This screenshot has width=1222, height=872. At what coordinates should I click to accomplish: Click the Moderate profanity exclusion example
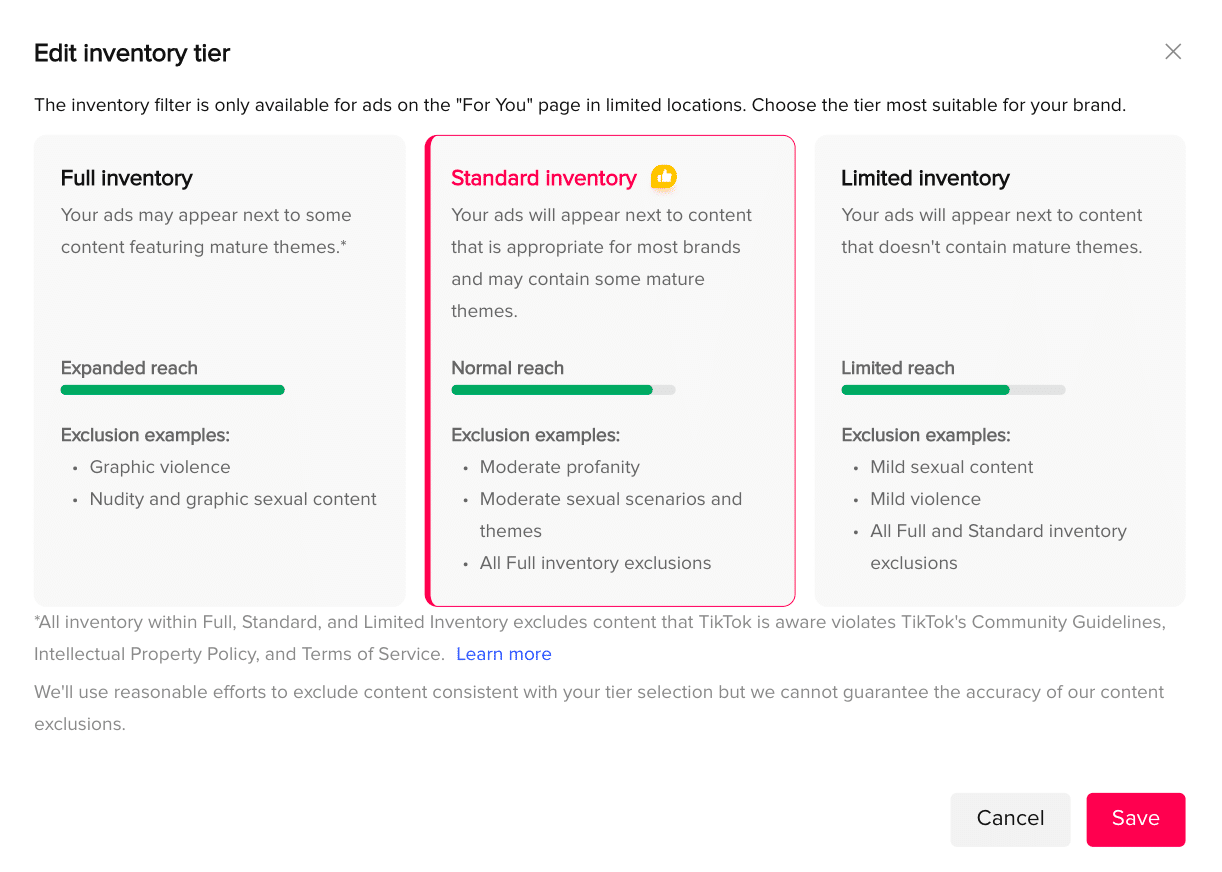click(x=559, y=467)
